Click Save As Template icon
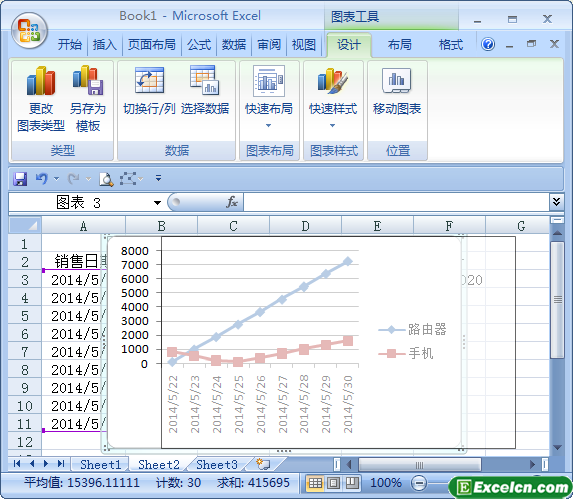 88,80
